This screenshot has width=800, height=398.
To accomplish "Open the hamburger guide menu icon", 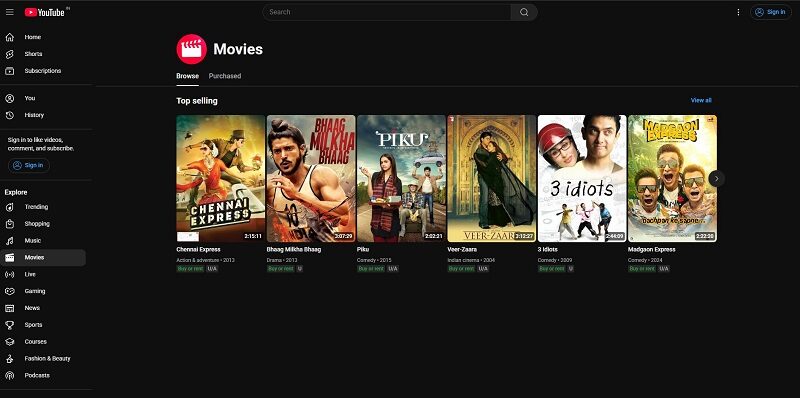I will 10,12.
